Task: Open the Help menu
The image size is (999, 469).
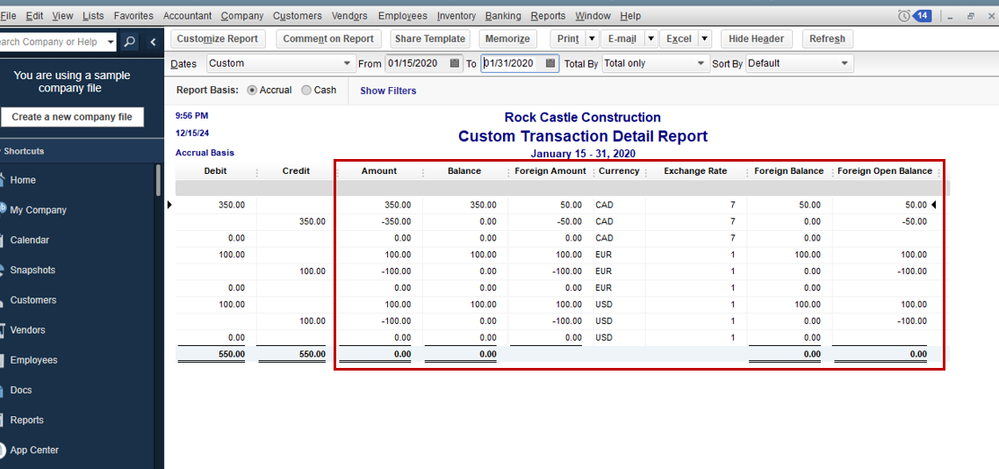Action: (631, 16)
